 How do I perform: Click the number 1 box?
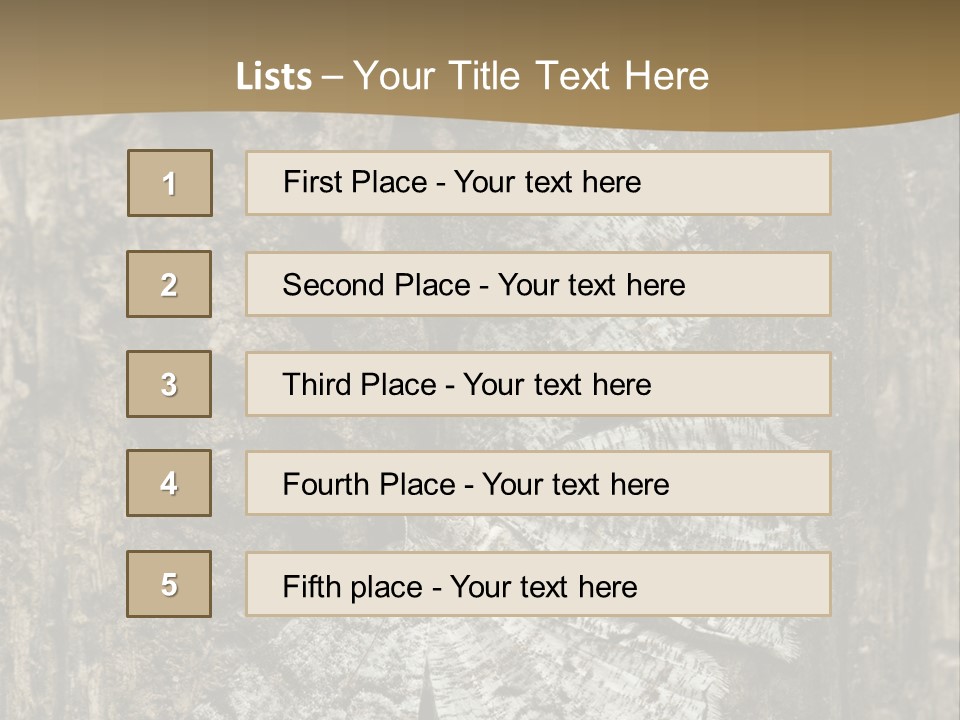pyautogui.click(x=170, y=183)
